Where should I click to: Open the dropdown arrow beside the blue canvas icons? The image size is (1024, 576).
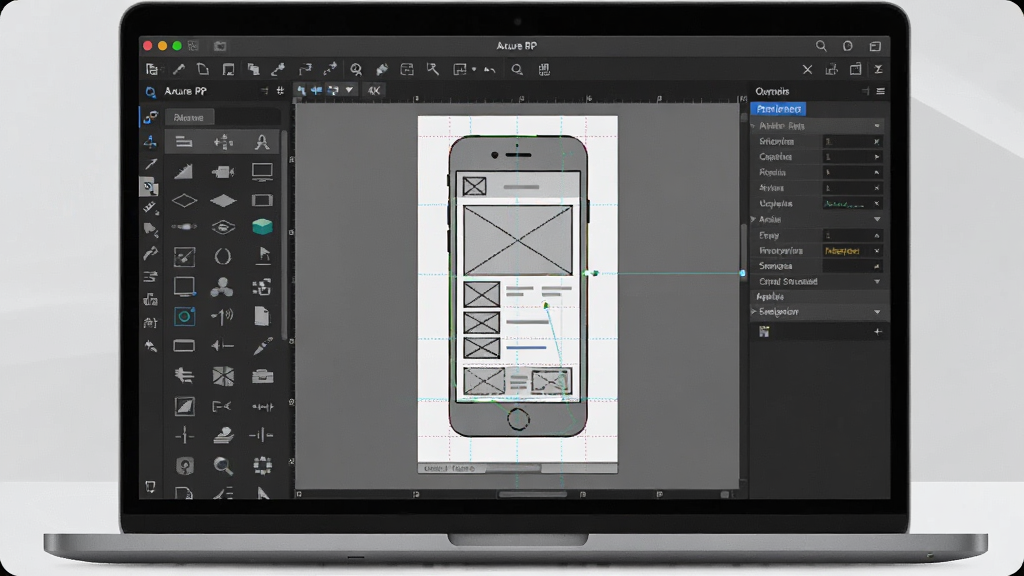[x=349, y=90]
